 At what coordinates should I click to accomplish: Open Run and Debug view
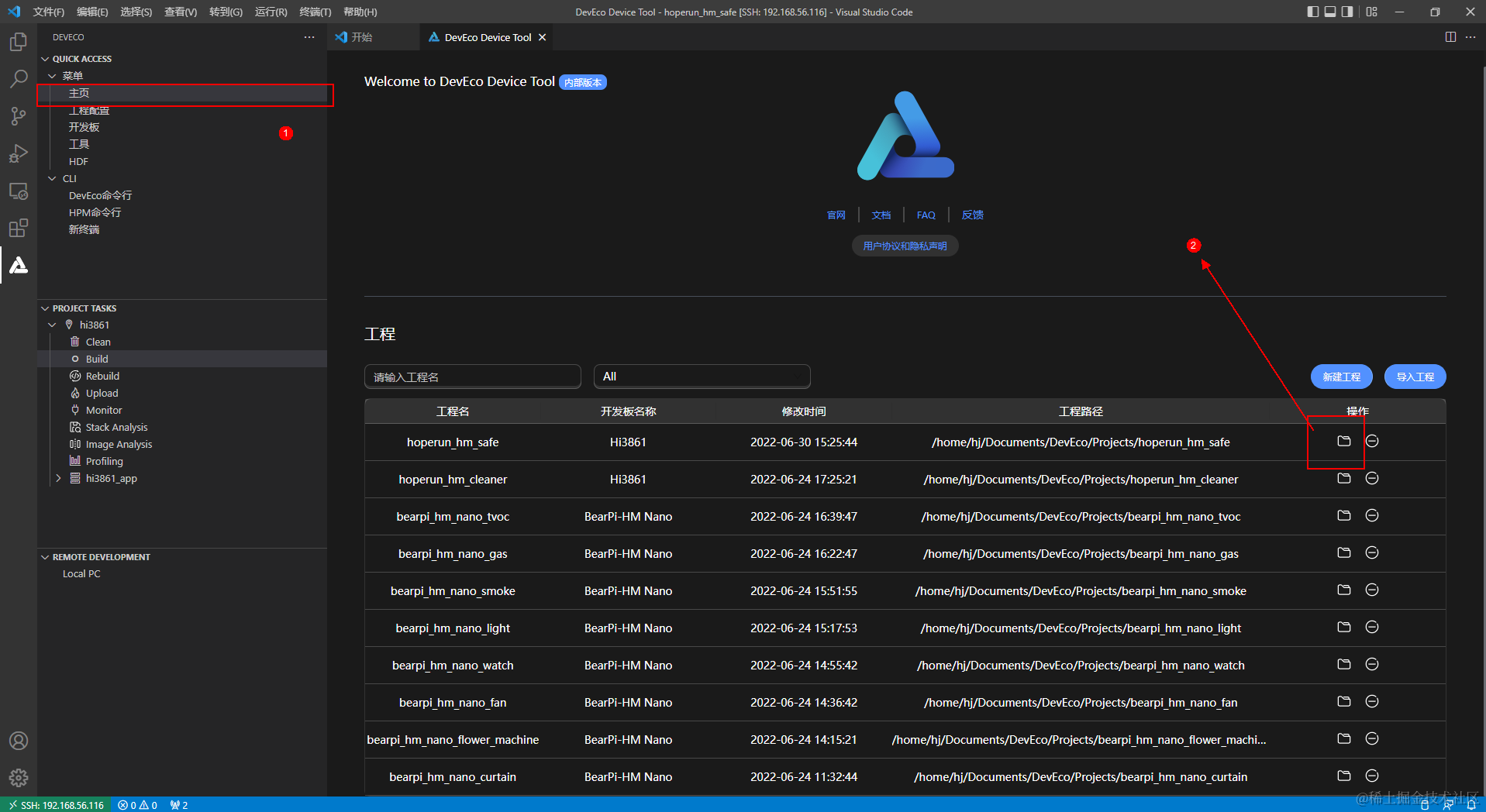(19, 153)
